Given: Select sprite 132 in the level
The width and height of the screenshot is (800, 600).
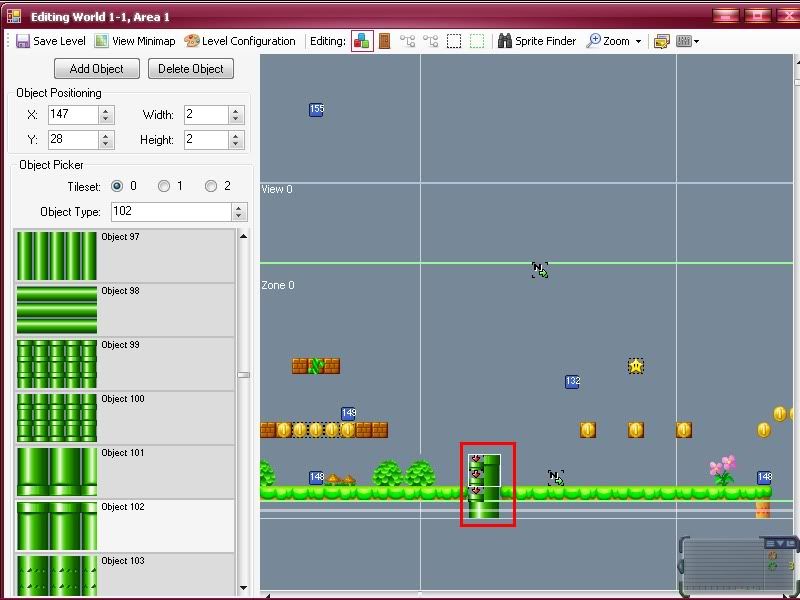Looking at the screenshot, I should pyautogui.click(x=572, y=382).
